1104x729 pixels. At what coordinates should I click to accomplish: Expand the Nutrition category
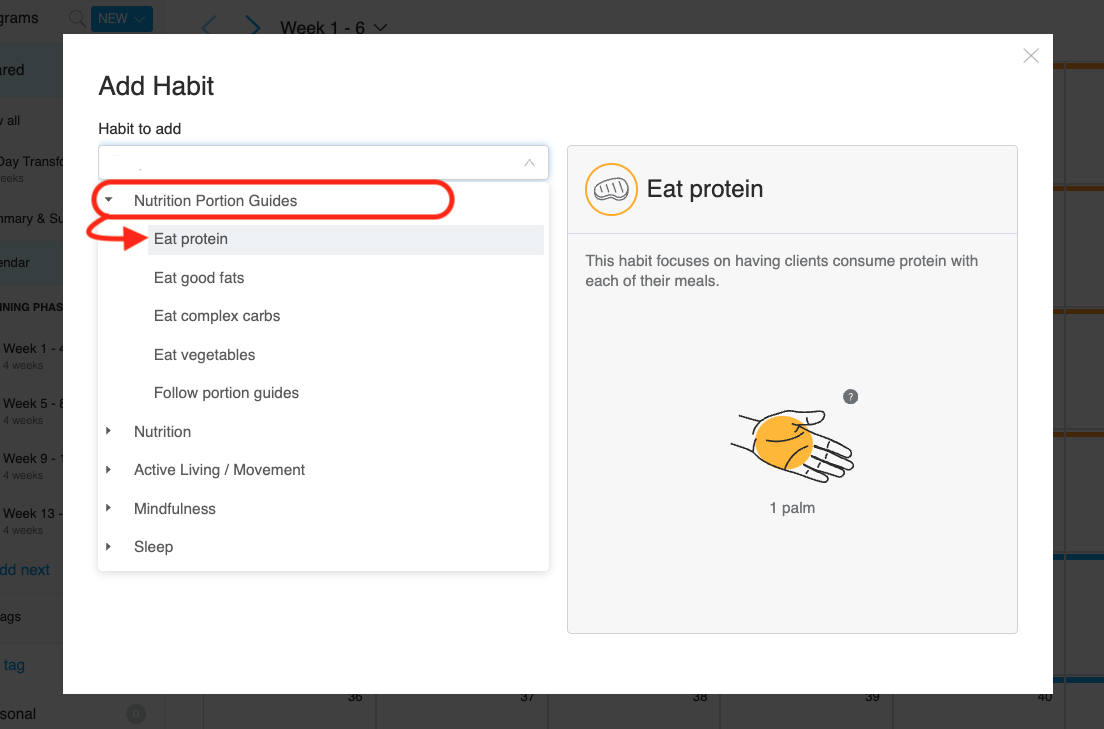click(109, 432)
